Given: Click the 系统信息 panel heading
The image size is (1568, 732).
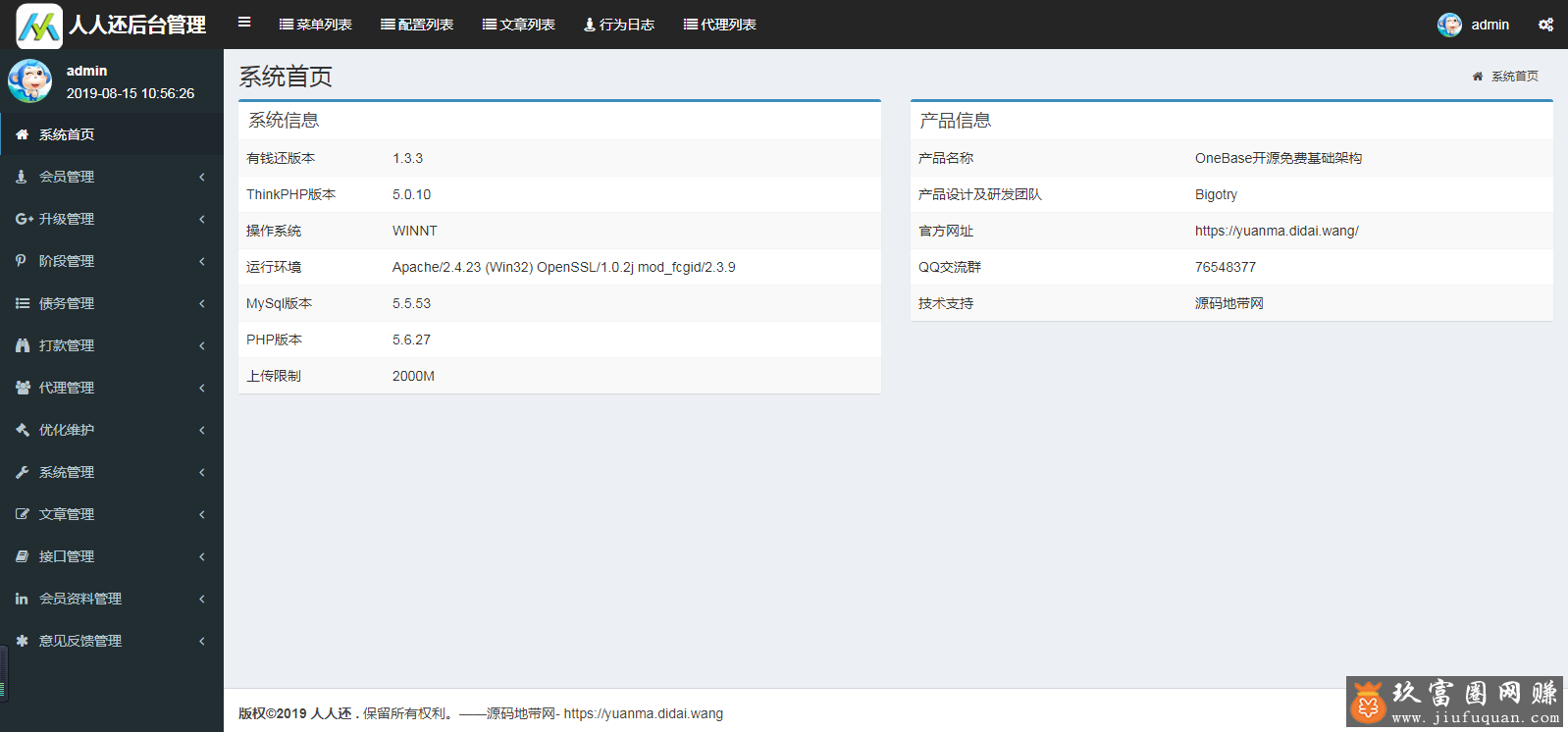Looking at the screenshot, I should click(284, 120).
